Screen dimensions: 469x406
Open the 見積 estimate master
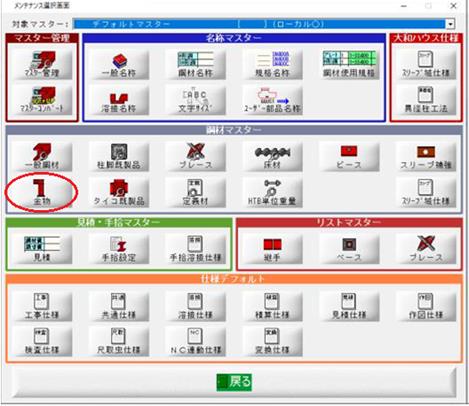[42, 249]
